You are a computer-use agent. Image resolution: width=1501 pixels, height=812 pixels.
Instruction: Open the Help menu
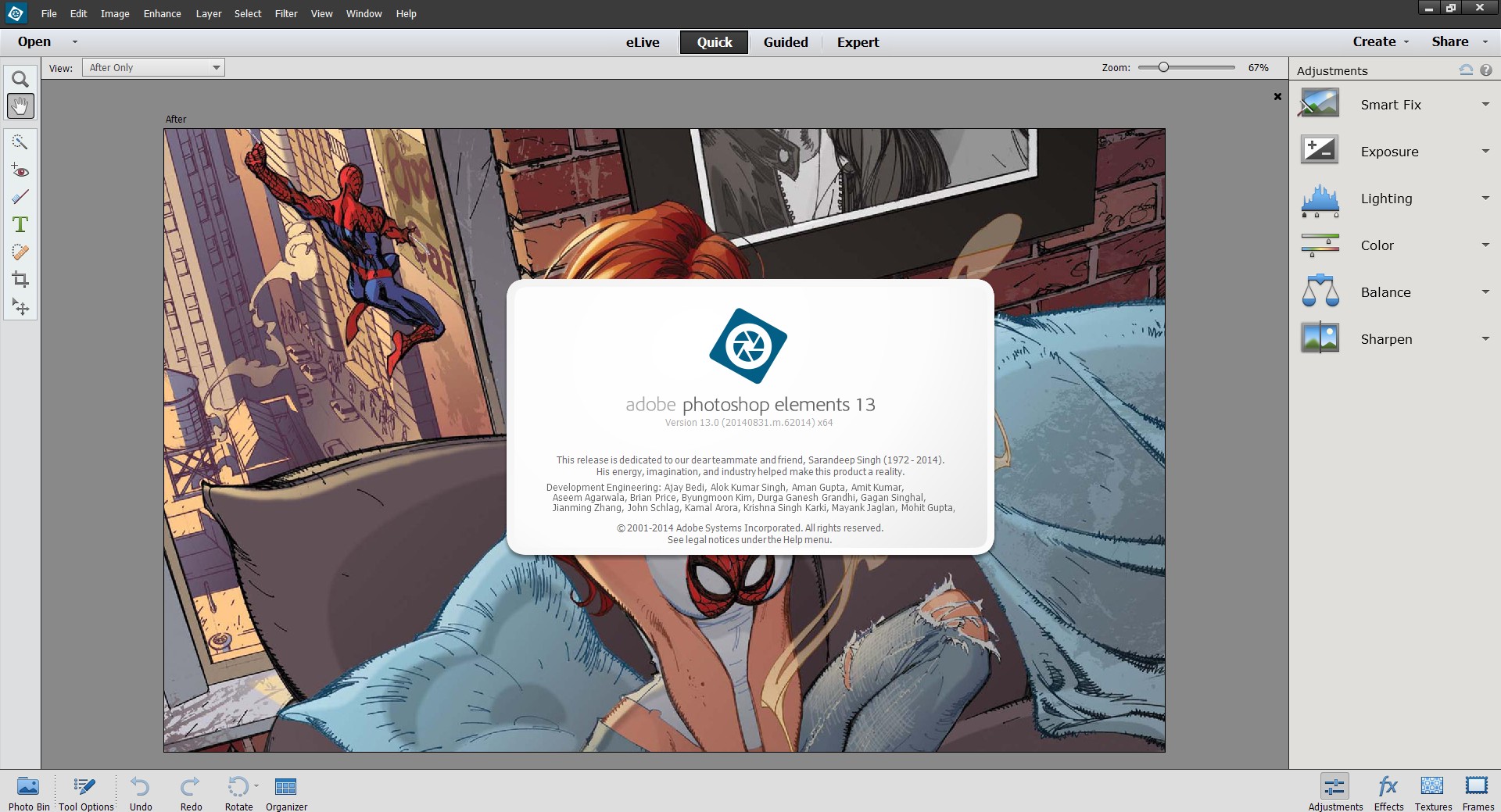406,14
